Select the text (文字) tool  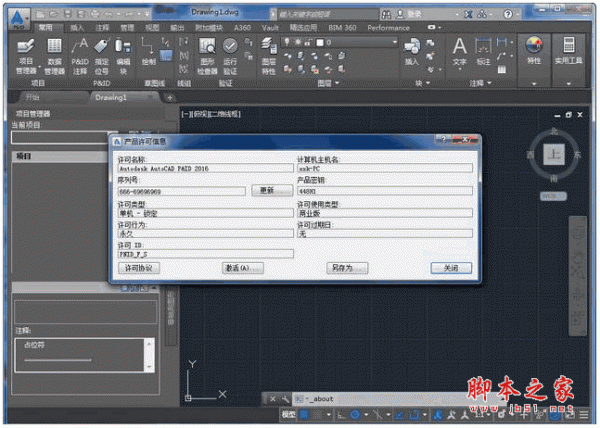pyautogui.click(x=459, y=52)
